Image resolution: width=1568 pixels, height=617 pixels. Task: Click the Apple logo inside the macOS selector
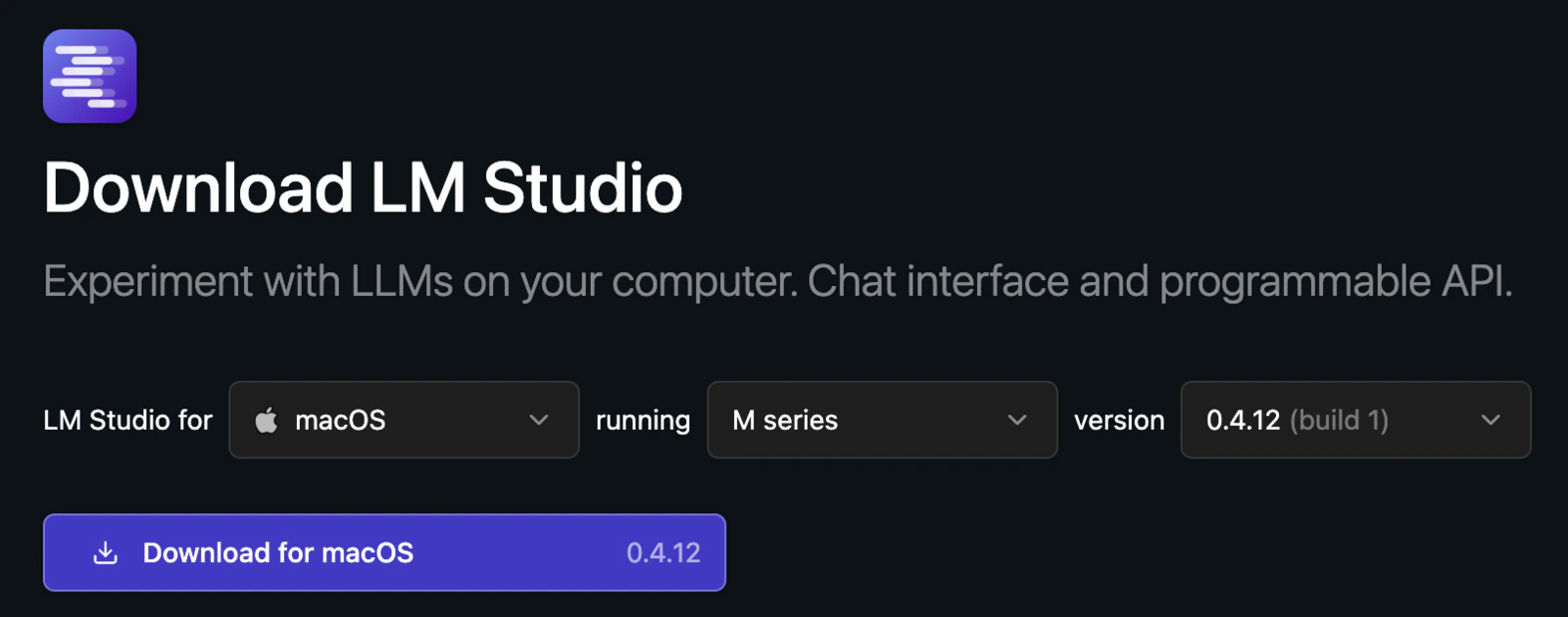tap(268, 420)
